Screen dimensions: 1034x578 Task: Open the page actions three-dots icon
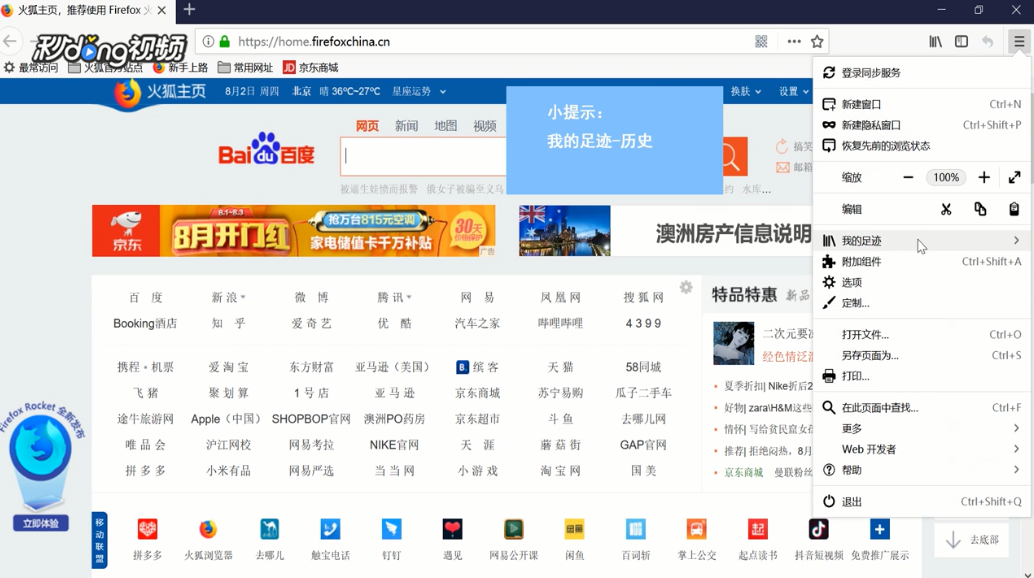(x=794, y=42)
